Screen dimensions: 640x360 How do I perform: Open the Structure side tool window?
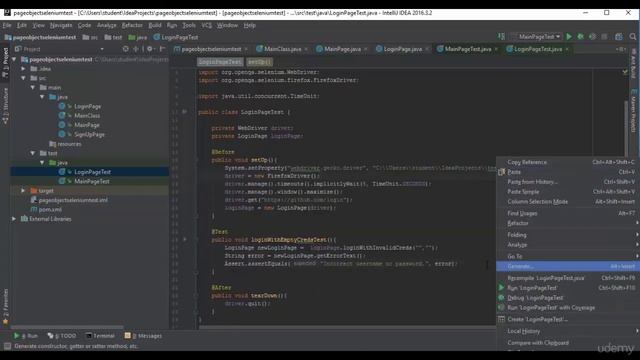click(5, 105)
